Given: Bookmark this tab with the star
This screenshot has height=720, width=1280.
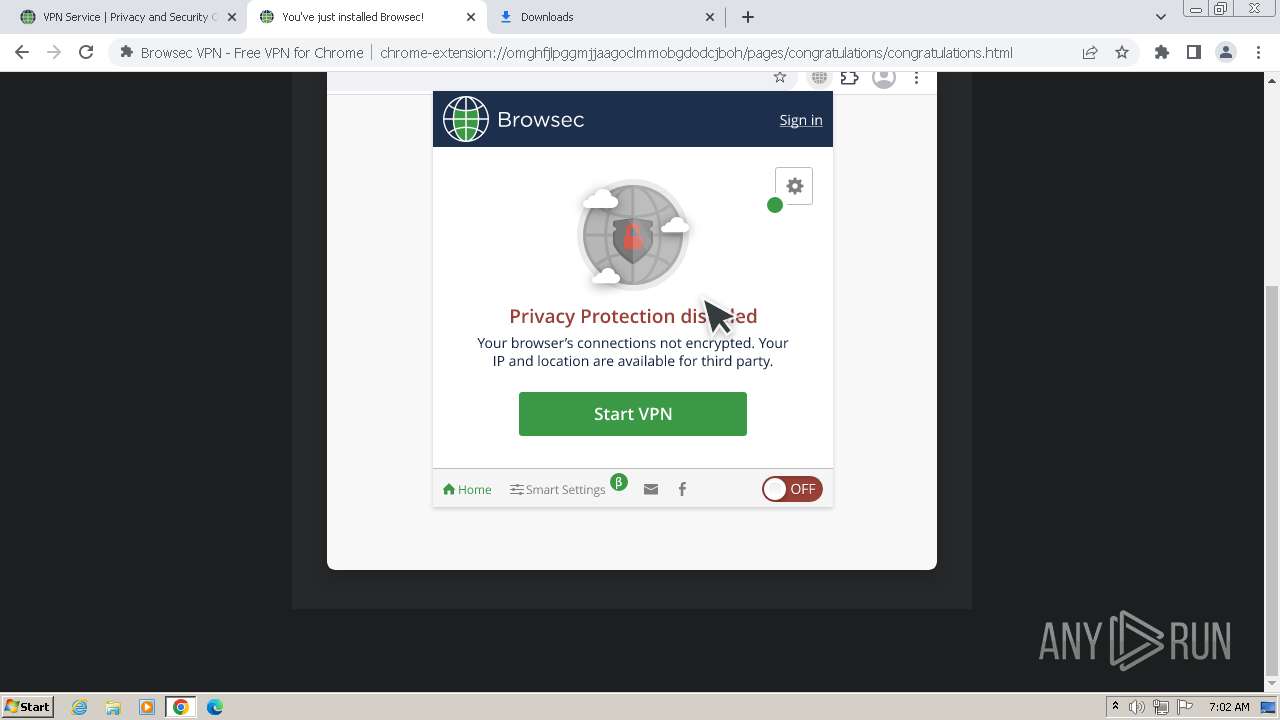Looking at the screenshot, I should (1122, 53).
